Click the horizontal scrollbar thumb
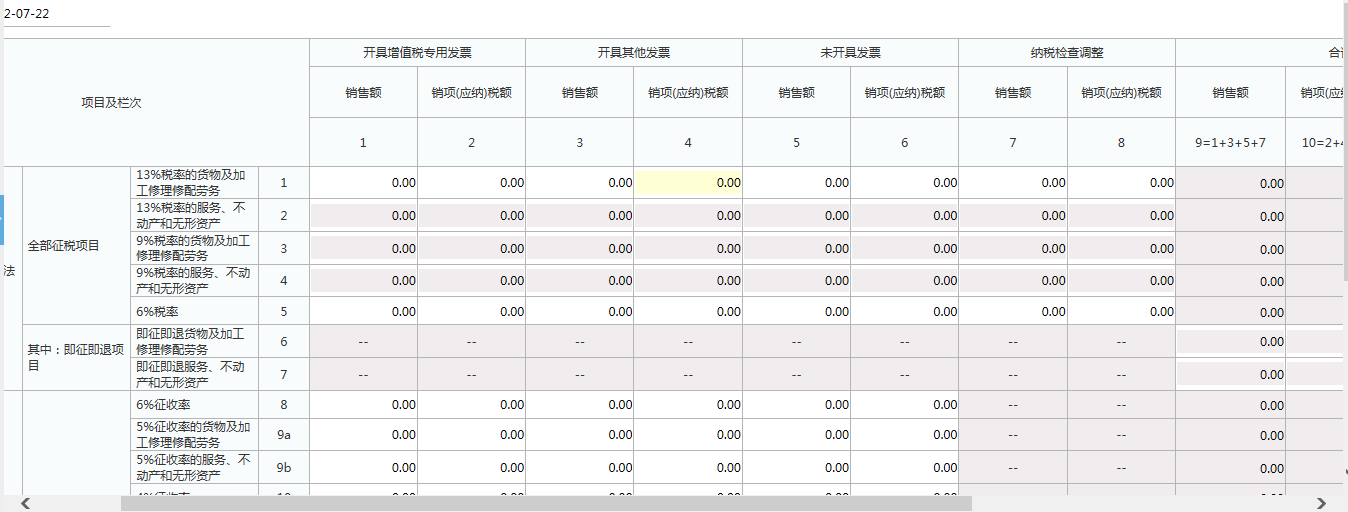Image resolution: width=1348 pixels, height=512 pixels. pyautogui.click(x=545, y=503)
